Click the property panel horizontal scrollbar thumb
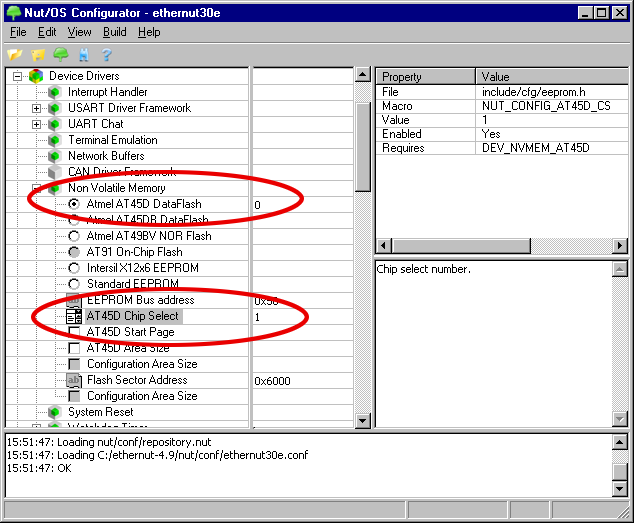This screenshot has width=634, height=523. click(461, 246)
